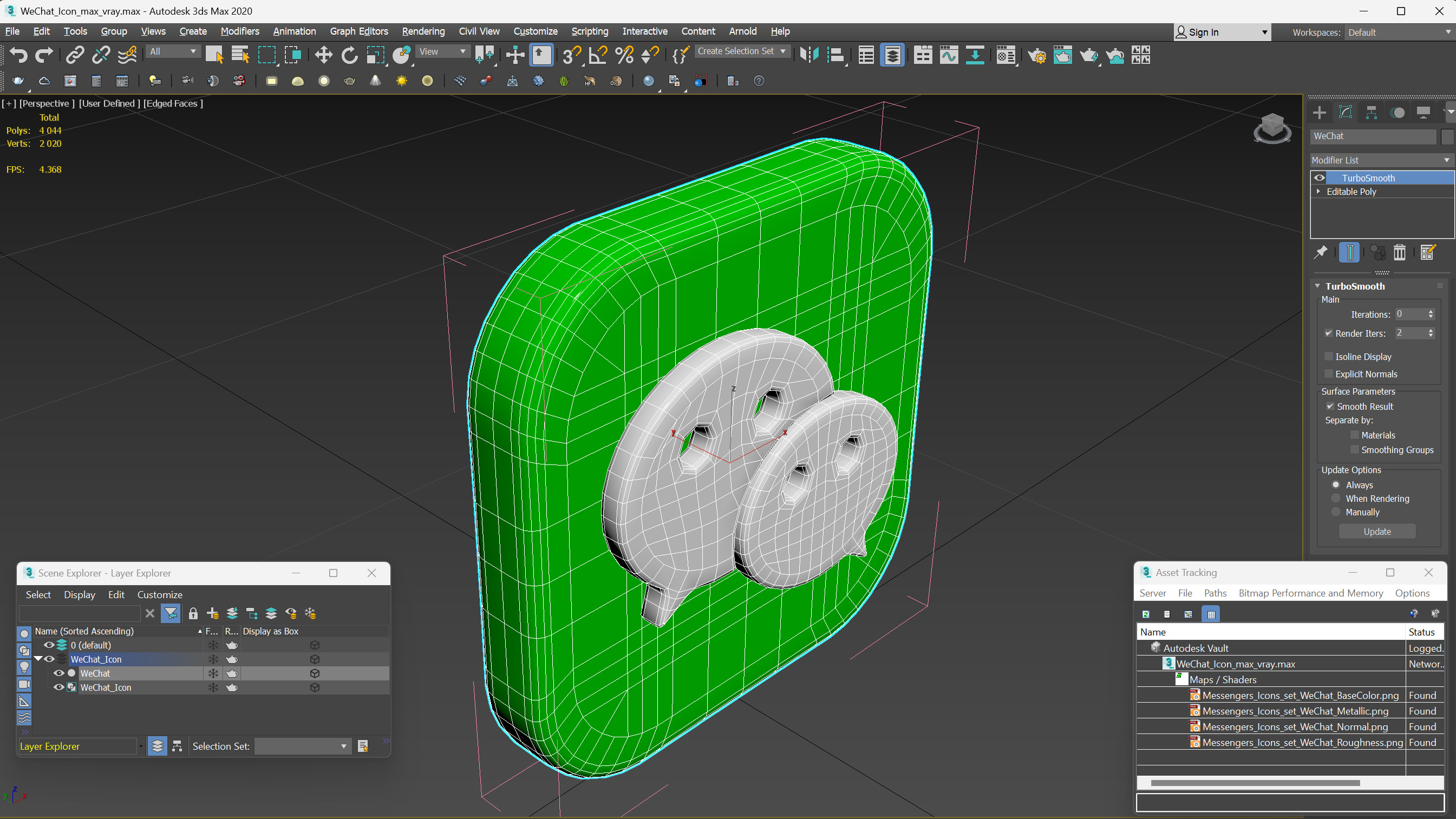The height and width of the screenshot is (819, 1456).
Task: Open Paths menu in Asset Tracking
Action: (1215, 593)
